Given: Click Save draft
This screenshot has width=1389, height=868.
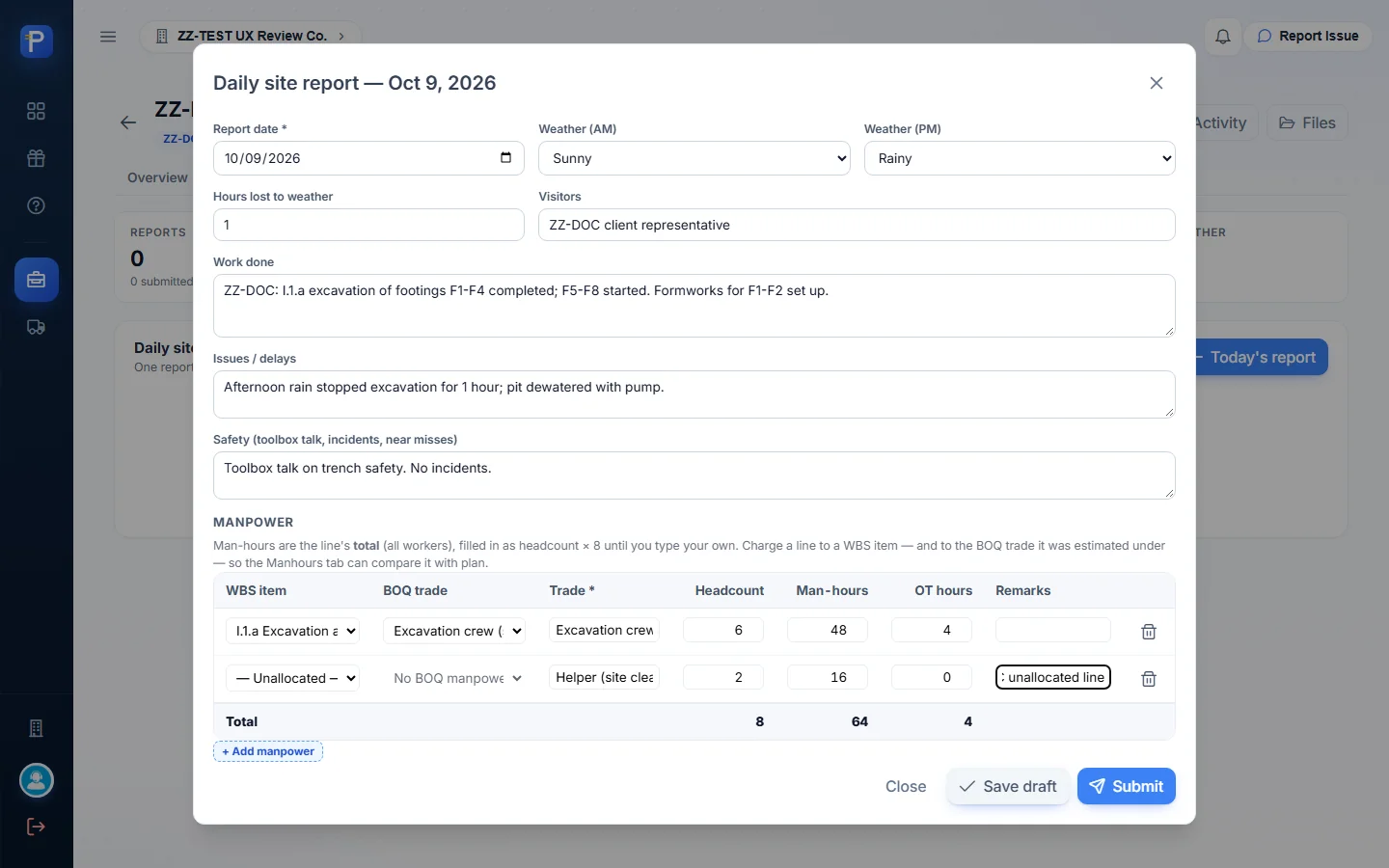Looking at the screenshot, I should (1008, 786).
